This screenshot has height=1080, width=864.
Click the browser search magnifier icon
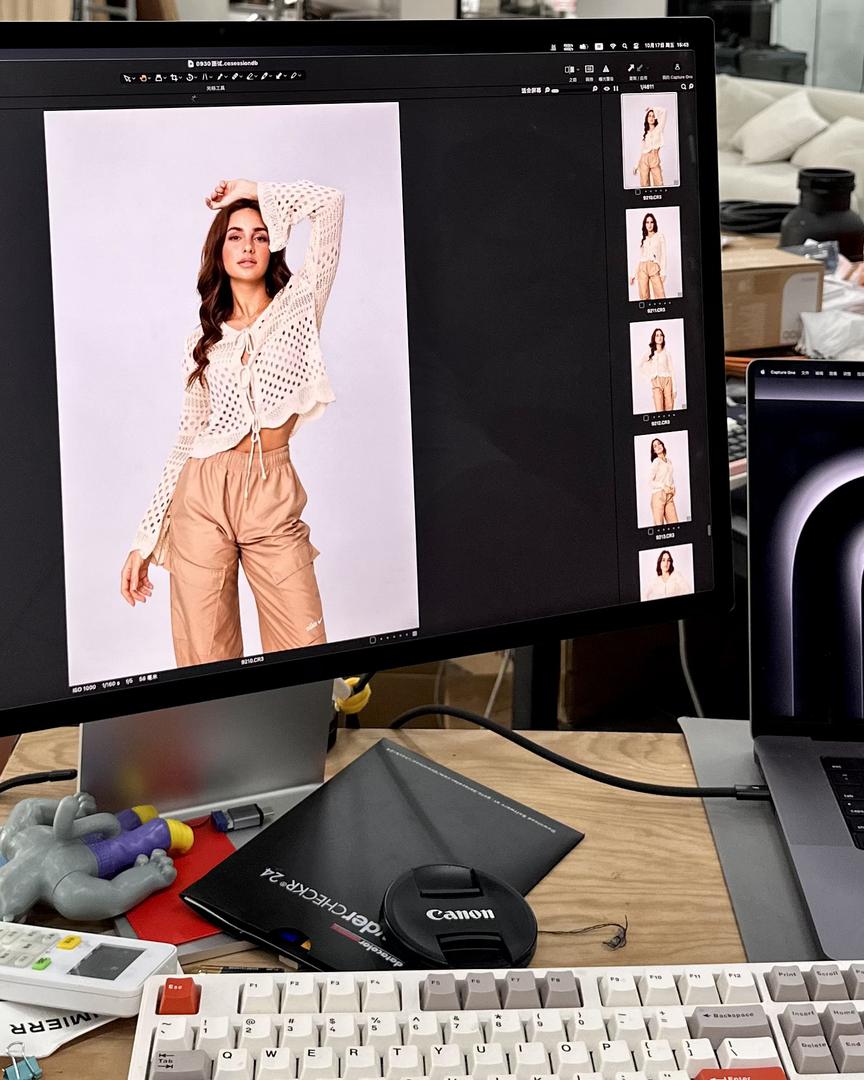683,87
